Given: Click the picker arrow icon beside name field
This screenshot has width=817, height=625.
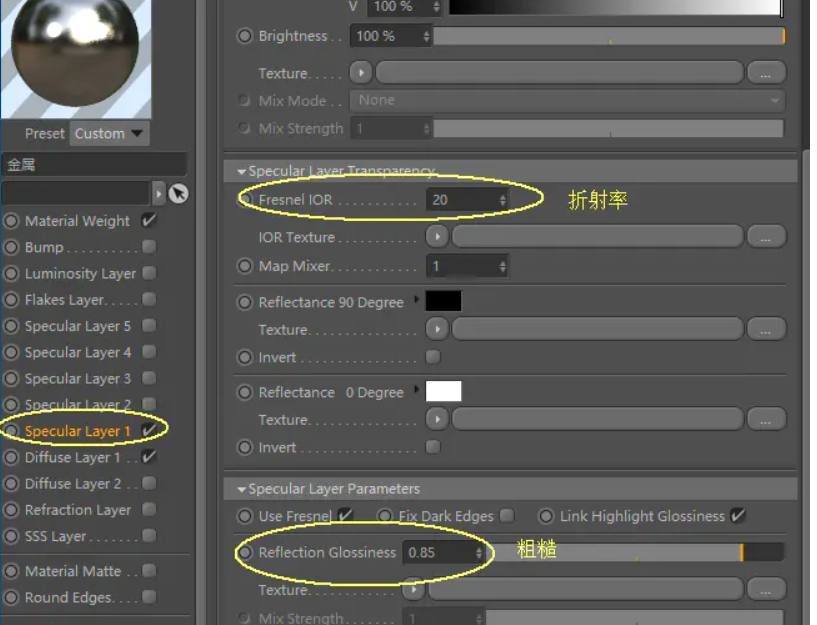Looking at the screenshot, I should pyautogui.click(x=178, y=194).
